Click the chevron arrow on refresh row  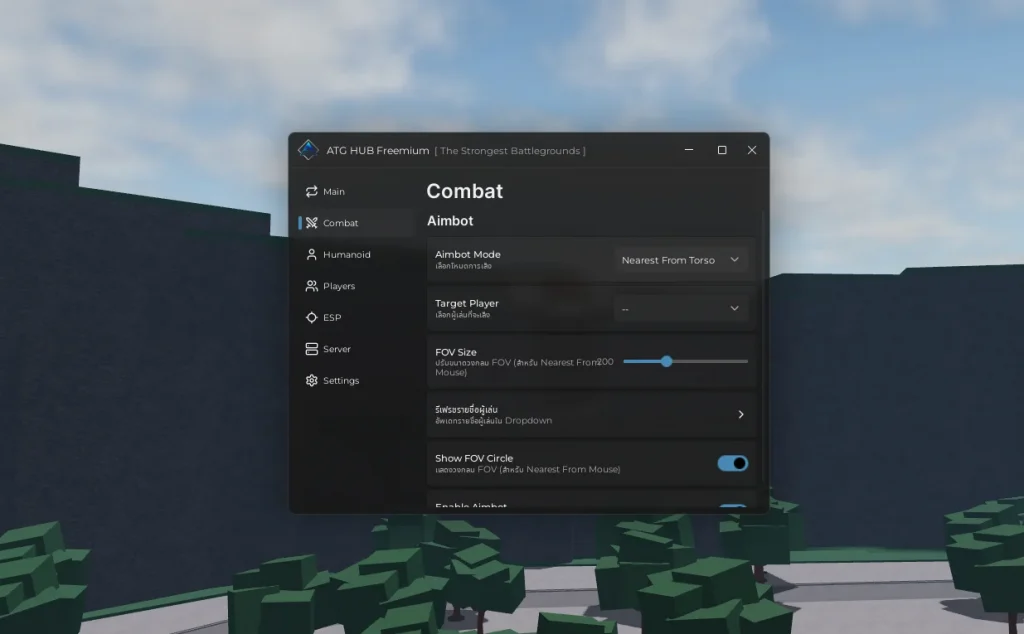tap(741, 414)
